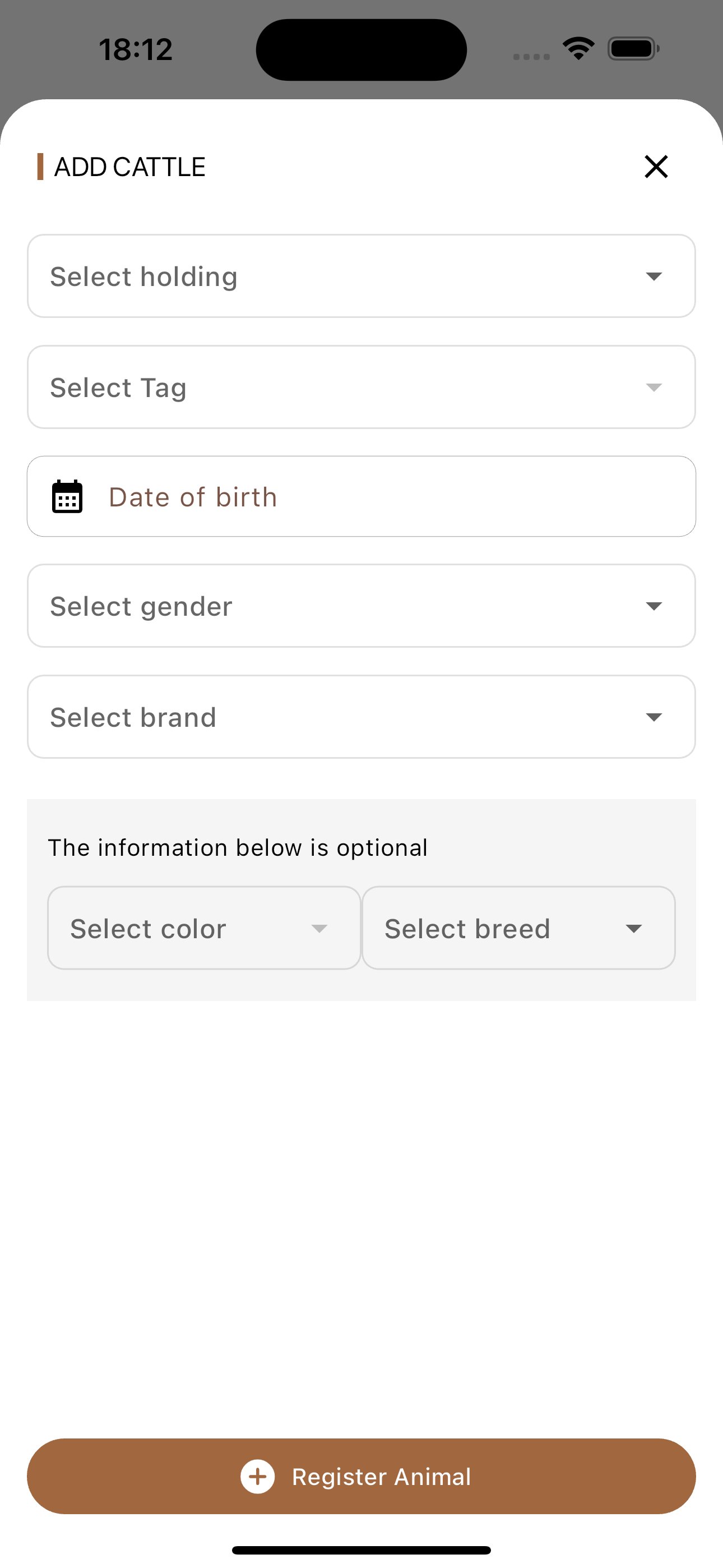This screenshot has width=723, height=1568.
Task: Close the Add Cattle sheet
Action: coord(656,166)
